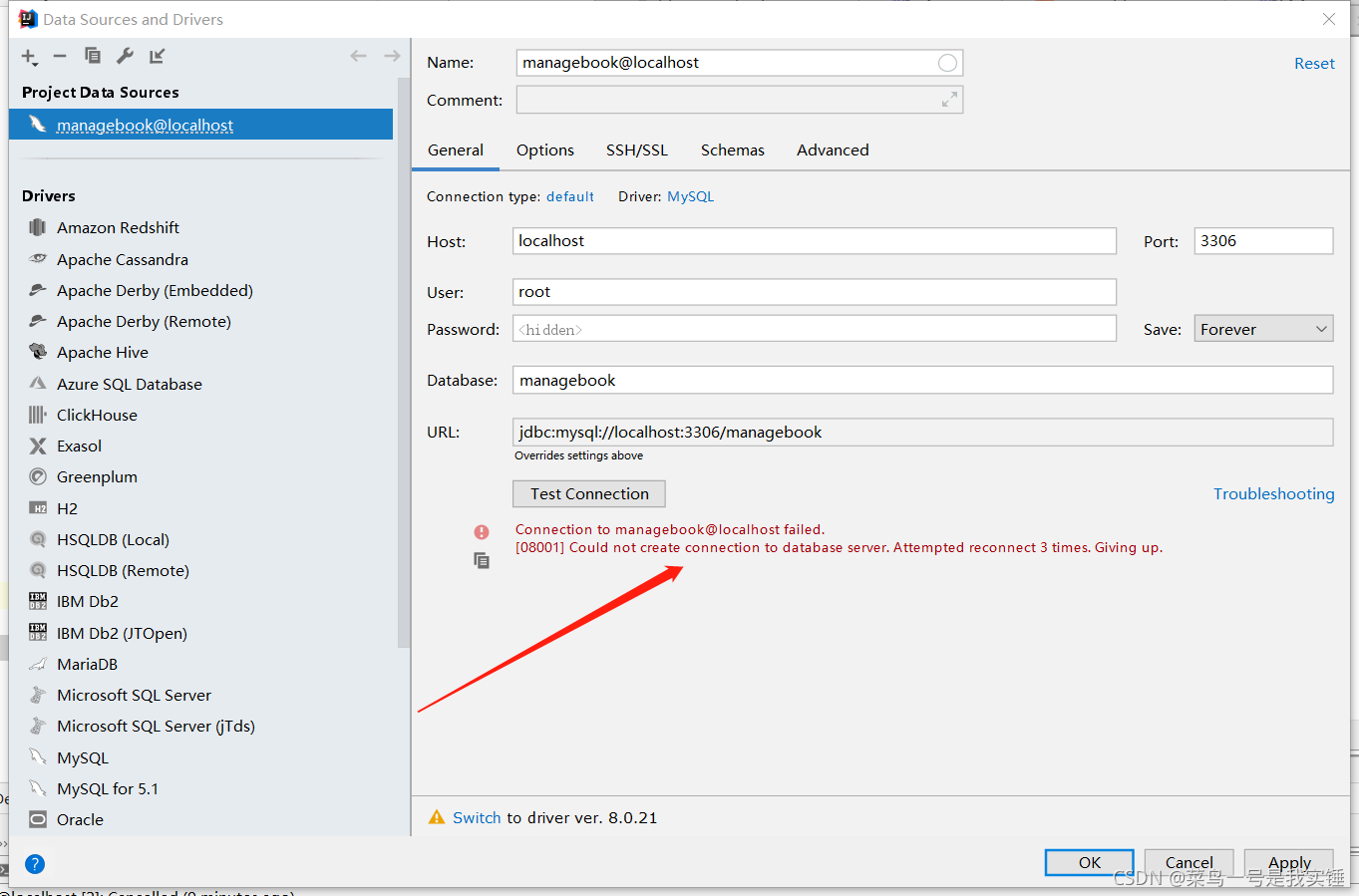Remove the selected data source
Image resolution: width=1359 pixels, height=896 pixels.
(59, 56)
